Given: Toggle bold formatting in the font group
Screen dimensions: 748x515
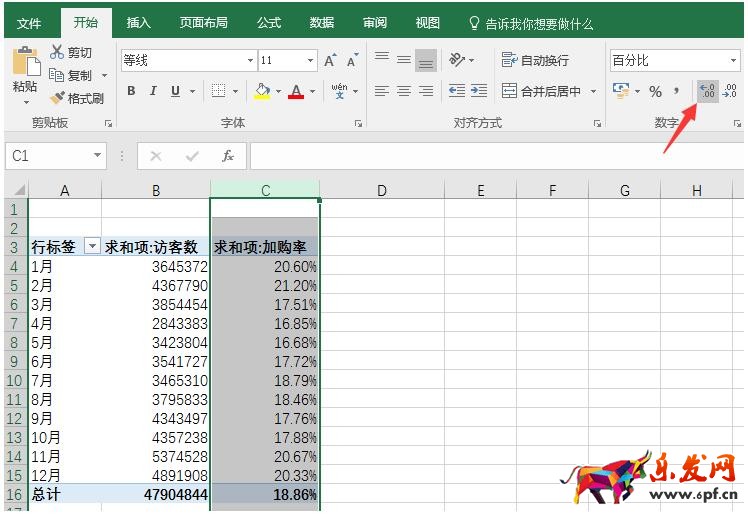Looking at the screenshot, I should click(x=131, y=92).
